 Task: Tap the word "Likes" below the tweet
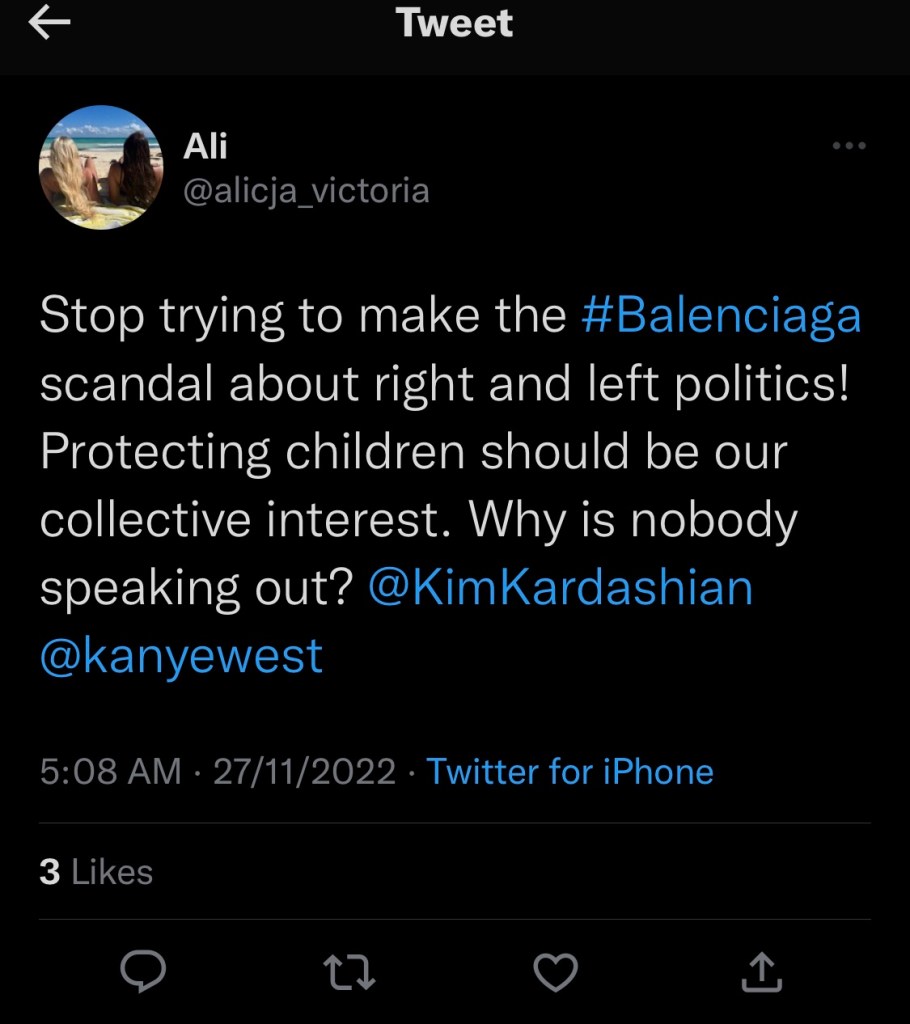pyautogui.click(x=113, y=872)
